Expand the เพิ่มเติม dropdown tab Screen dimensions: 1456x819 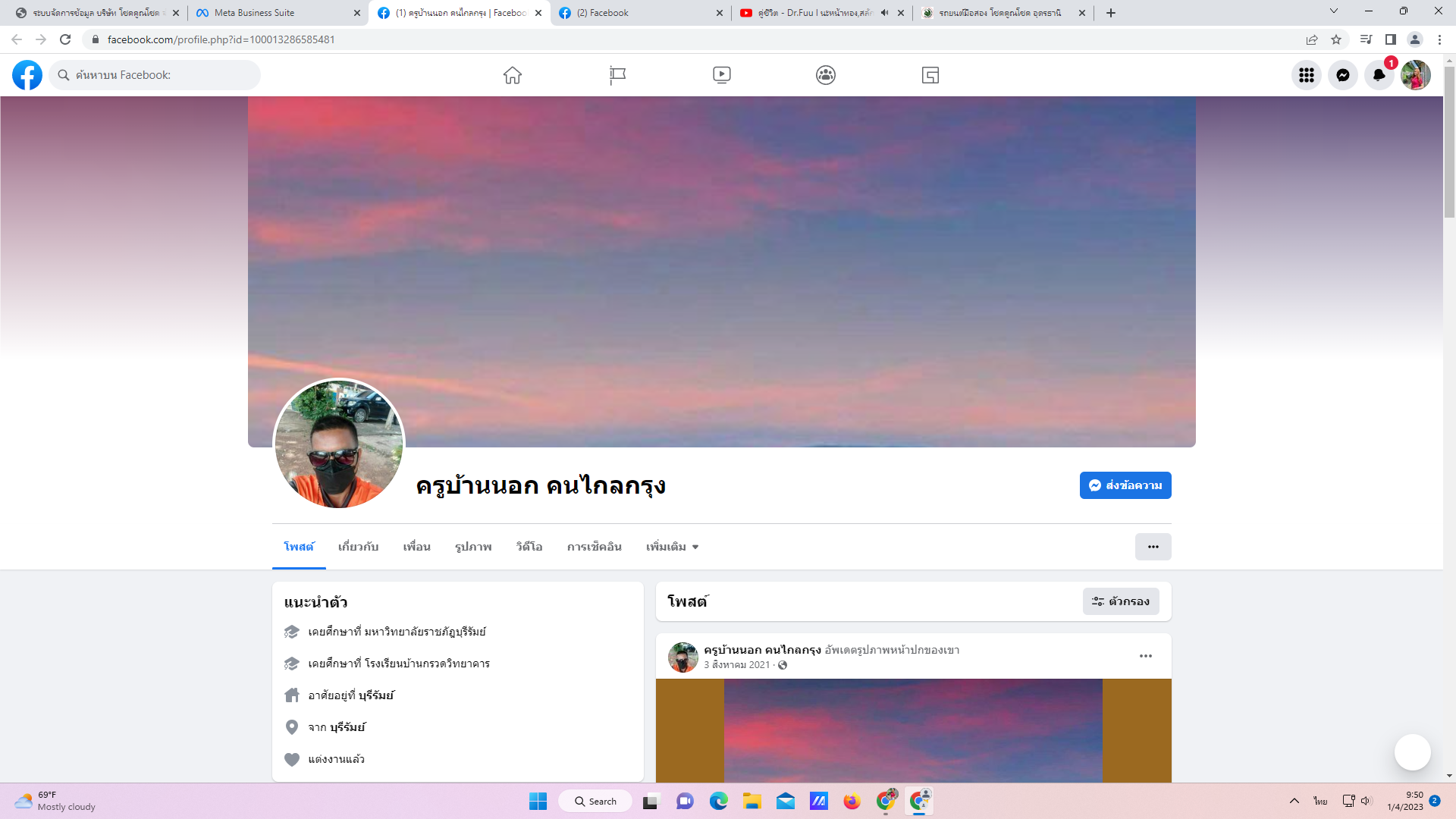point(672,547)
